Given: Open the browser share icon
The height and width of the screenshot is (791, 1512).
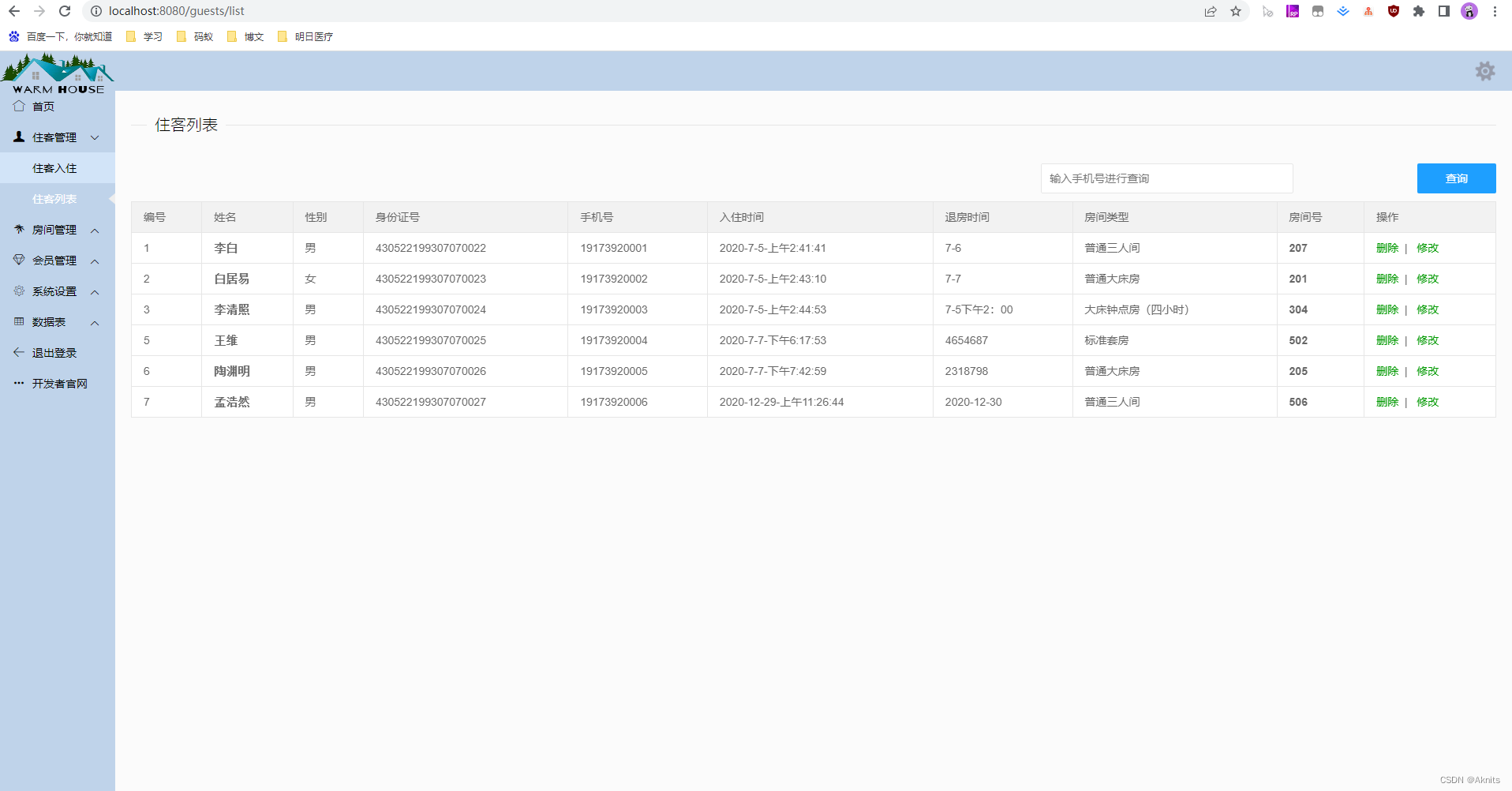Looking at the screenshot, I should [1211, 11].
